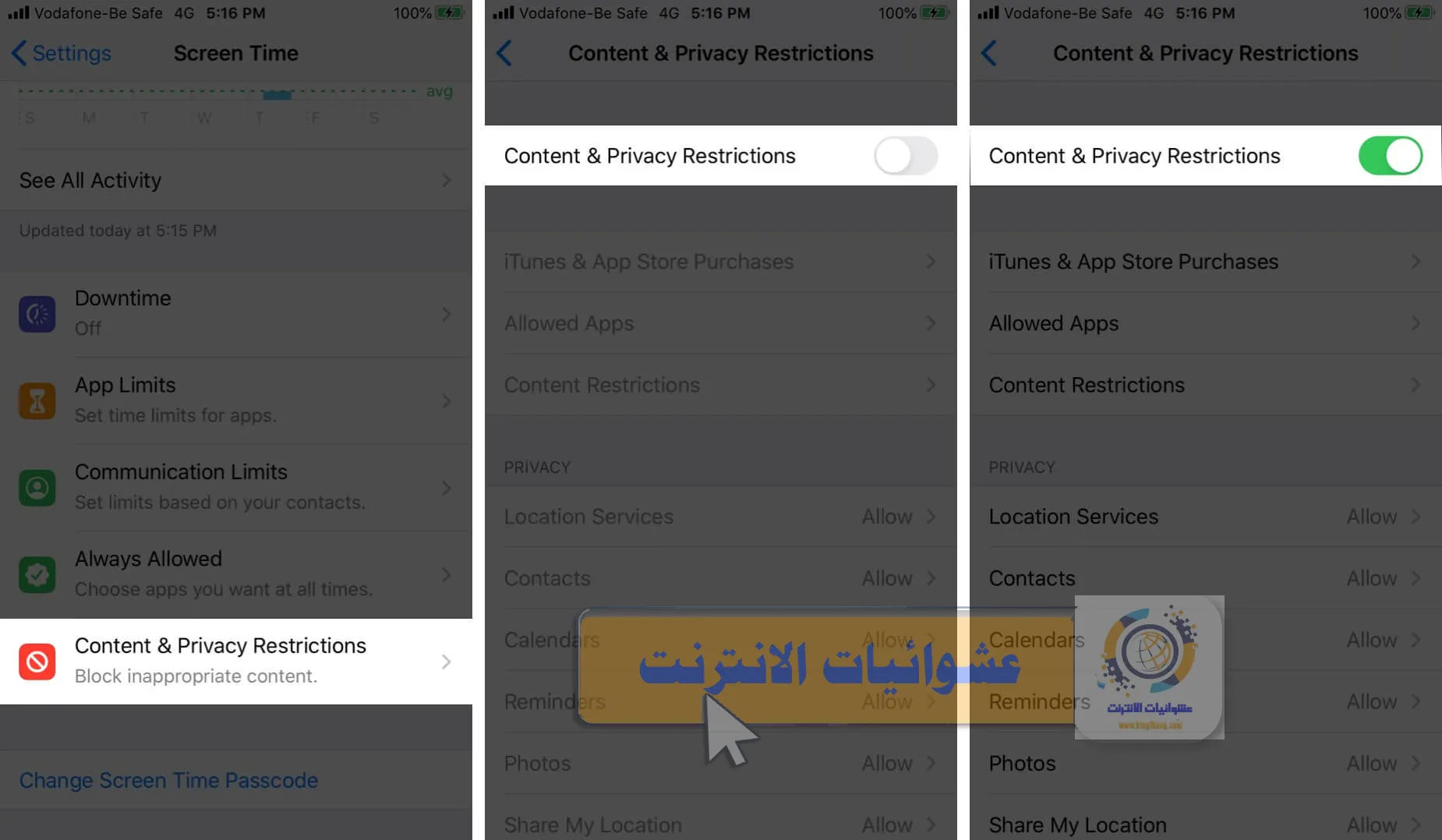Open Photos privacy row on right screen
This screenshot has height=840, width=1442.
1206,764
